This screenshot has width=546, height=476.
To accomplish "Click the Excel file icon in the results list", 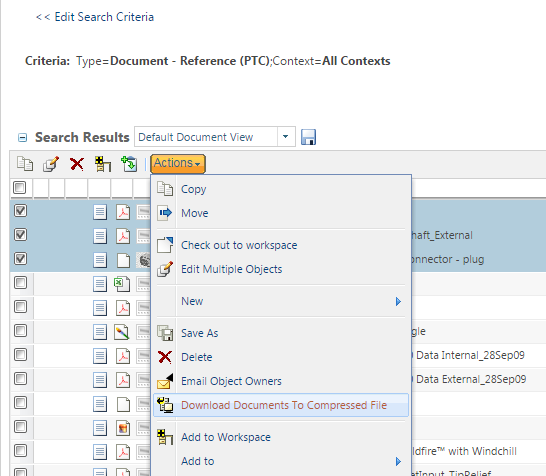I will [x=122, y=284].
